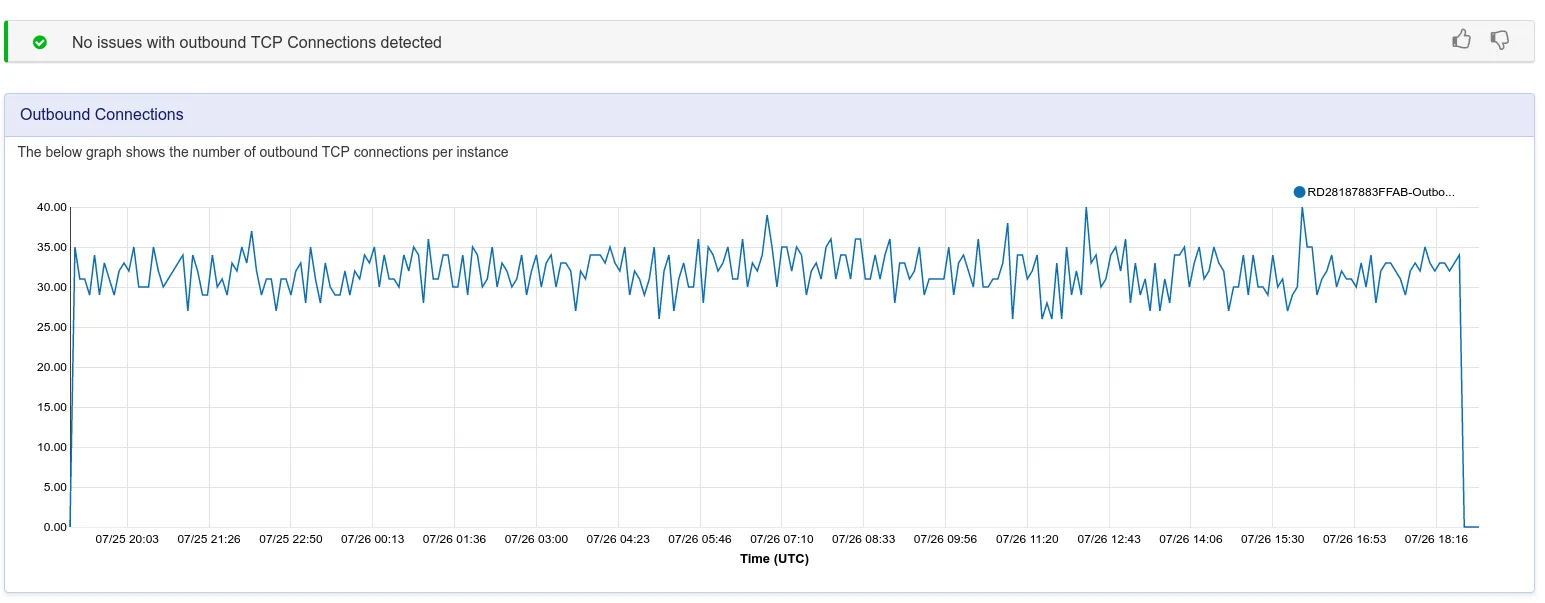
Task: Toggle the RD28187883FFAB-Outbo... legend label
Action: pos(1381,192)
